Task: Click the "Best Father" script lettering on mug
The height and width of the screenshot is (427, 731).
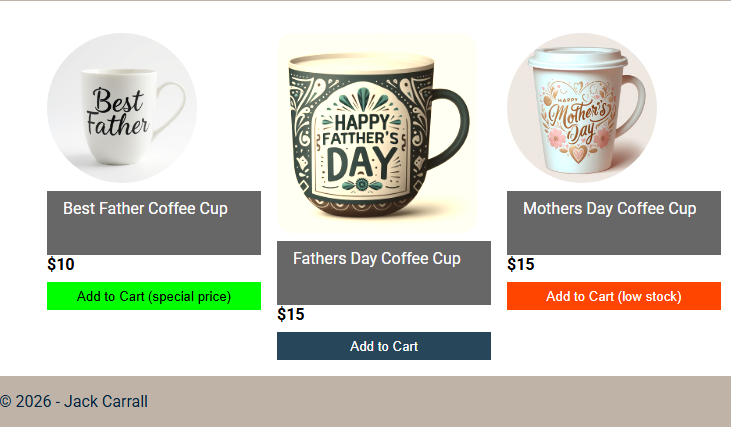Action: tap(118, 113)
